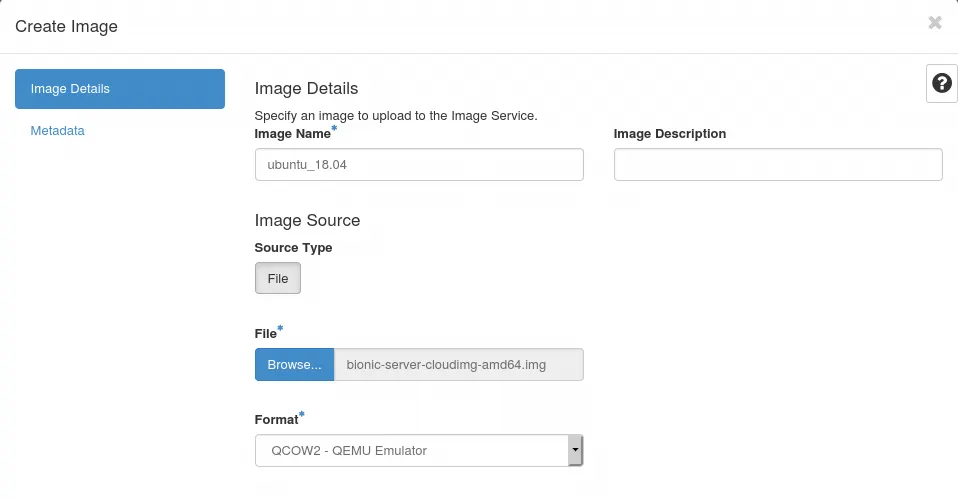The width and height of the screenshot is (958, 499).
Task: Click the File field label
Action: pos(266,333)
